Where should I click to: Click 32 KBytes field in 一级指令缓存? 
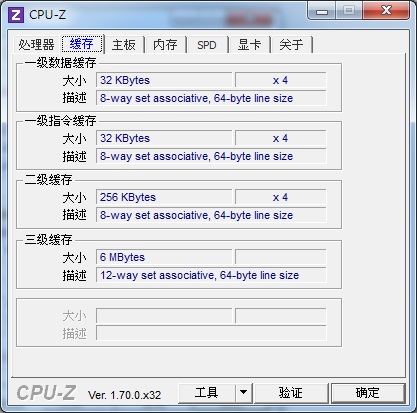pyautogui.click(x=164, y=138)
